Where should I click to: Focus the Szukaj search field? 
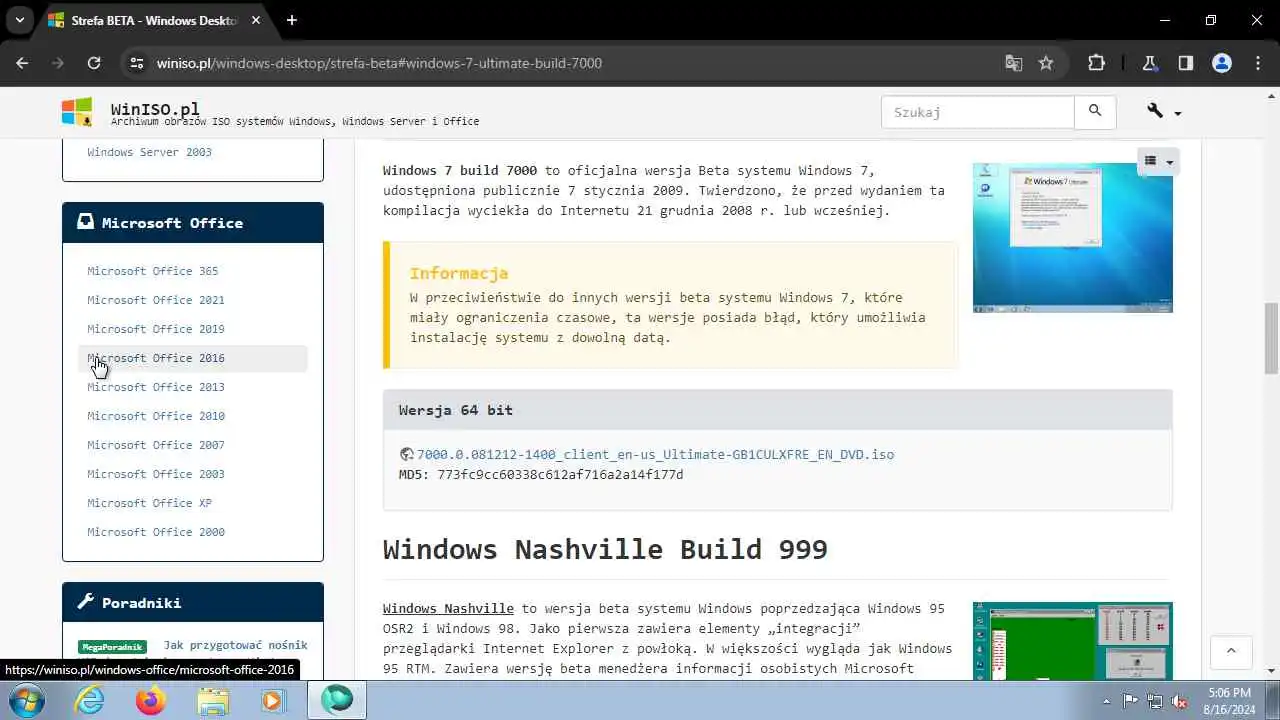978,112
